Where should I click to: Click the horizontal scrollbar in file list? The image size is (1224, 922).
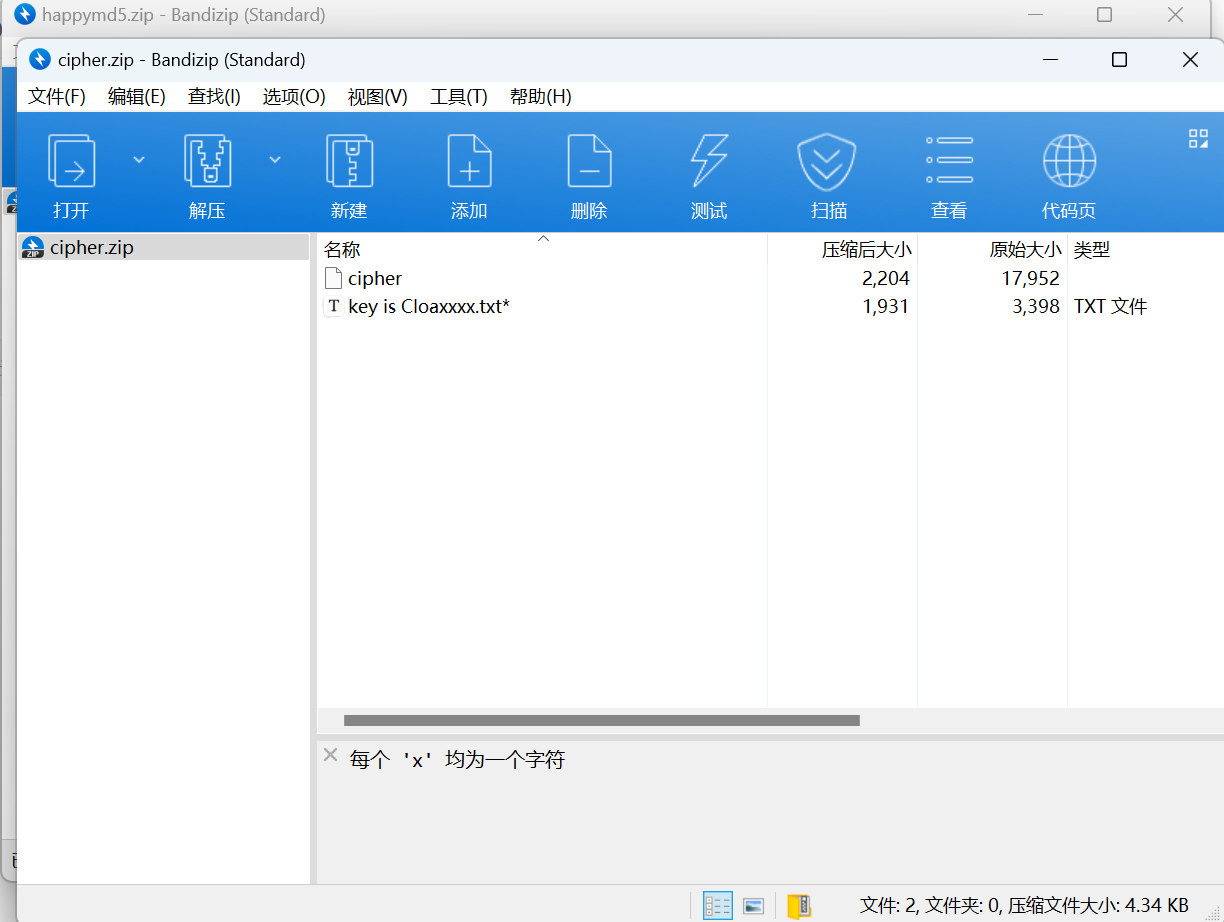[602, 720]
